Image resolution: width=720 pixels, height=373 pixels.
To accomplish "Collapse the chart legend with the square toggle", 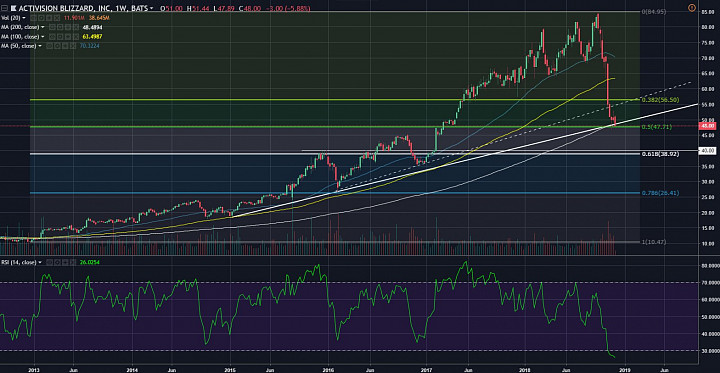I will (x=4, y=8).
